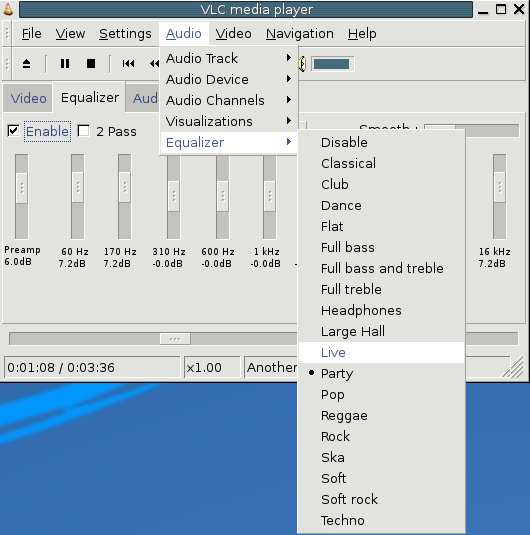
Task: Select the Flat preset
Action: (381, 227)
